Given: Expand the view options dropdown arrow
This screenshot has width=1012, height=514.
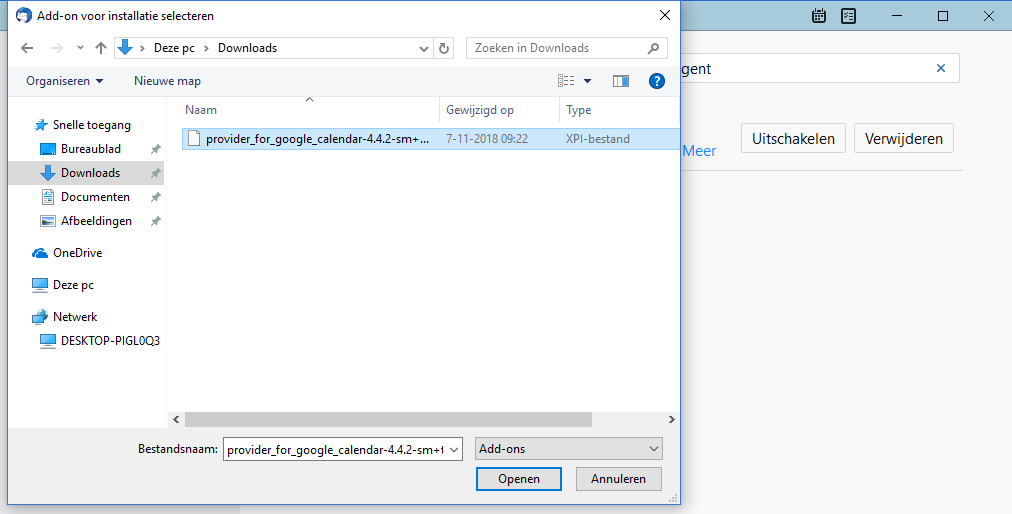Looking at the screenshot, I should [x=587, y=81].
